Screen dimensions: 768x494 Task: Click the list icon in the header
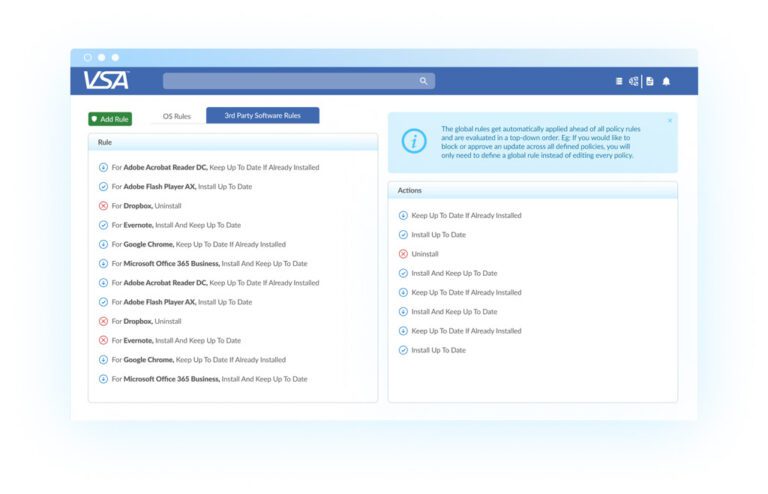[619, 81]
